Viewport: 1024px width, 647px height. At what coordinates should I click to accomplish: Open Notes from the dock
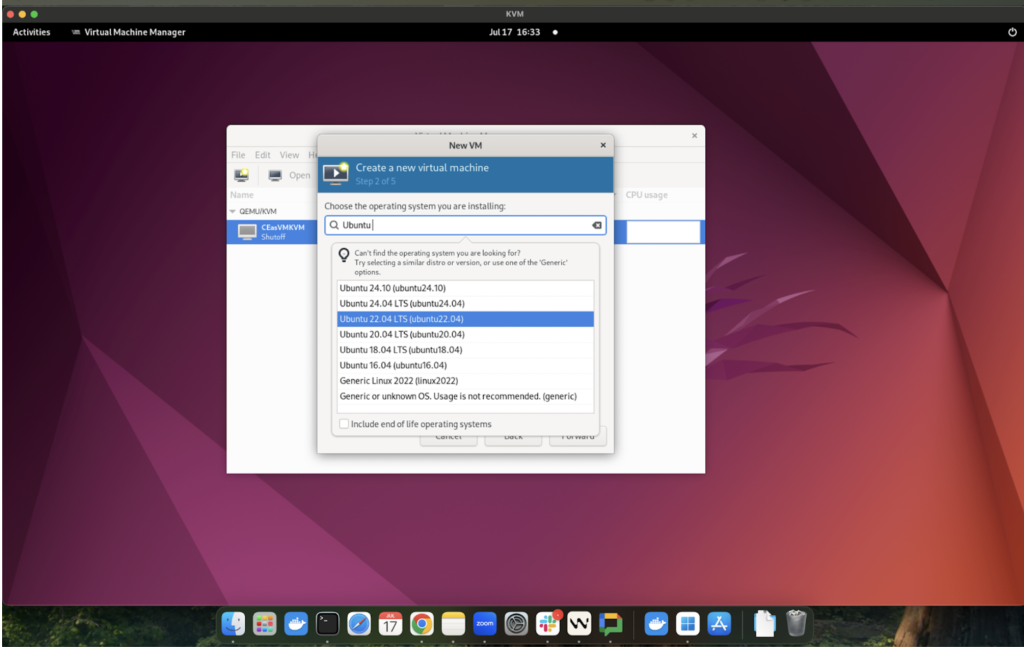pos(453,623)
